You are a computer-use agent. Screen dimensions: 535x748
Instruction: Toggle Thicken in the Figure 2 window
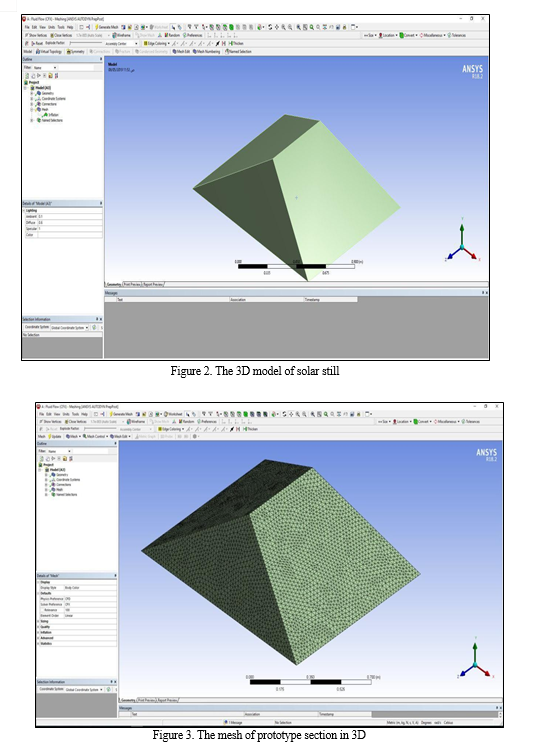click(236, 43)
